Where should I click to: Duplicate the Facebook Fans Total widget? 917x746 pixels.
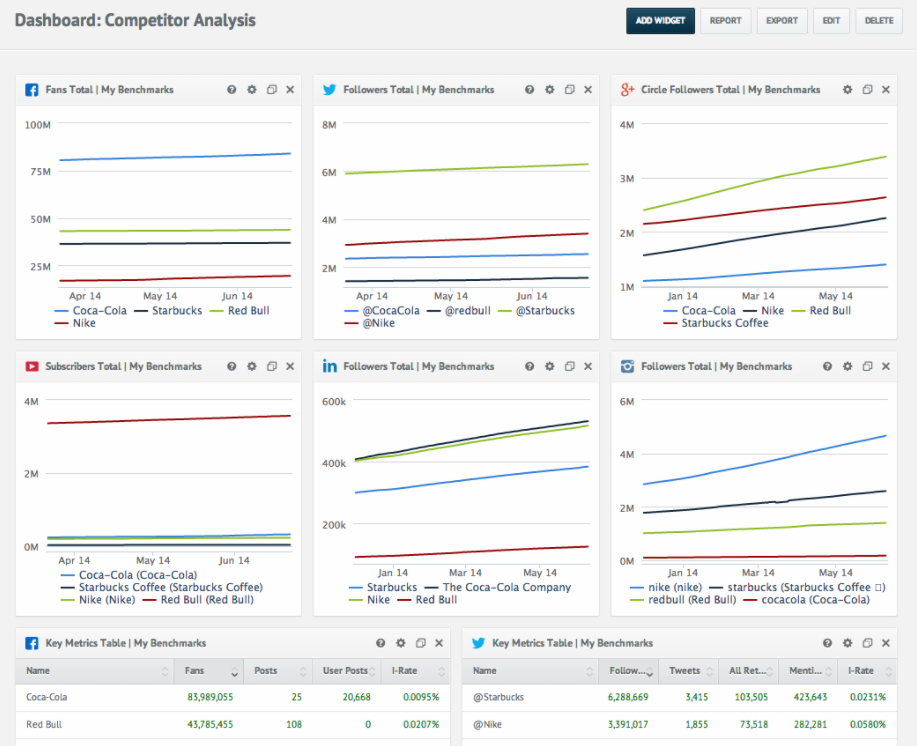point(271,89)
